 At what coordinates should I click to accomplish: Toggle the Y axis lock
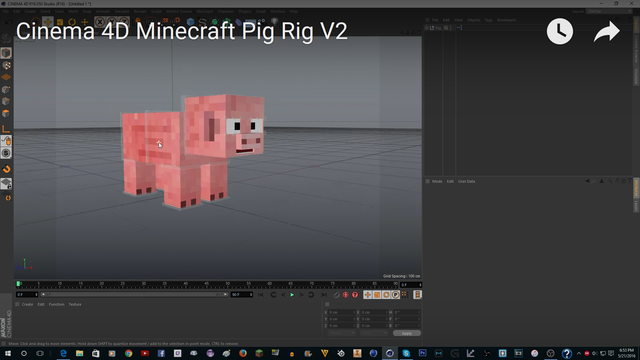point(112,22)
